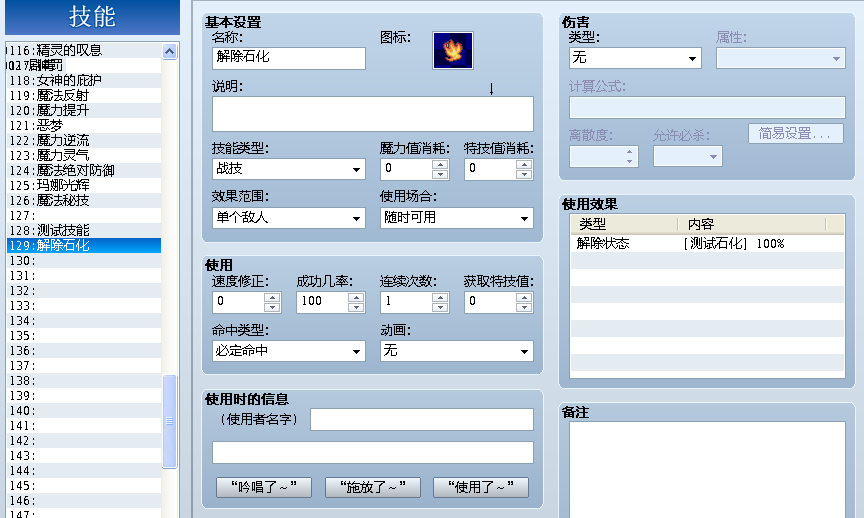This screenshot has height=518, width=864.
Task: Select skill 122:魔力逆流
Action: 84,141
